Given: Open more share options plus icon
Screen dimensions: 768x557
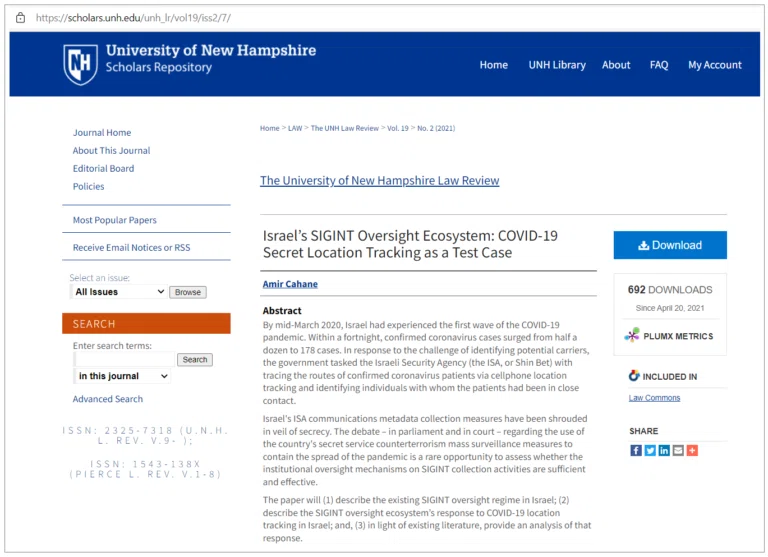Looking at the screenshot, I should tap(692, 450).
